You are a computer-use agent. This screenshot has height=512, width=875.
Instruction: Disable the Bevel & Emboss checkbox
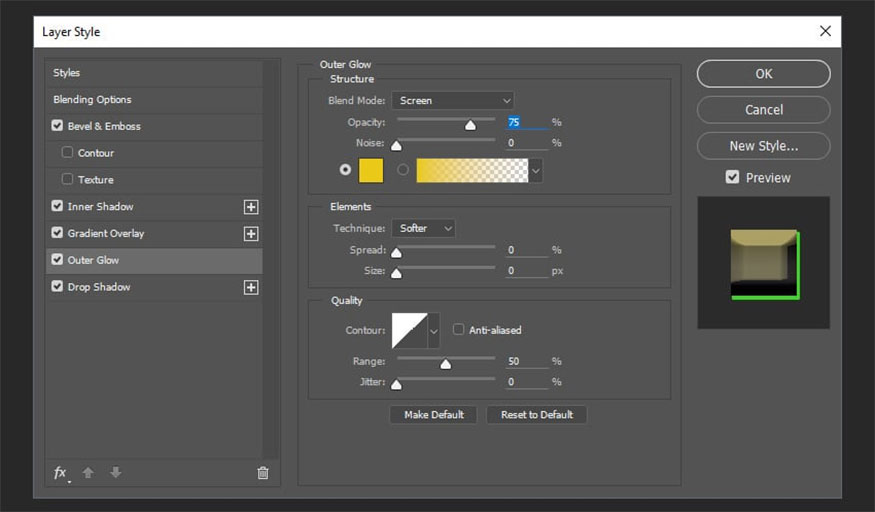[57, 126]
